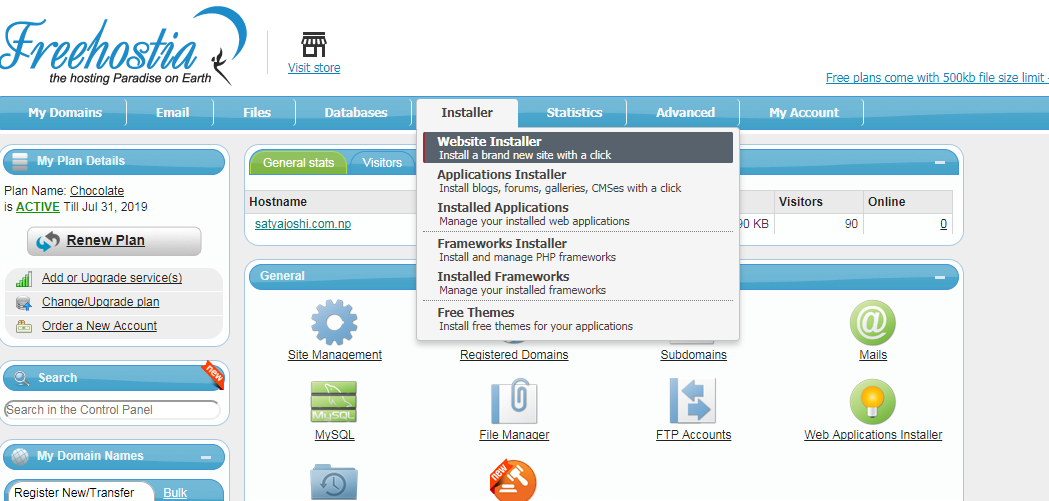The height and width of the screenshot is (501, 1049).
Task: Open Web Applications Installer lightbulb icon
Action: point(872,402)
